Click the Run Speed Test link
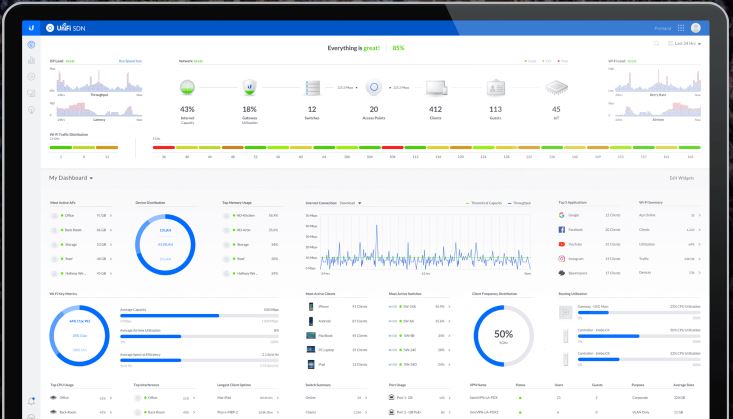 [130, 61]
